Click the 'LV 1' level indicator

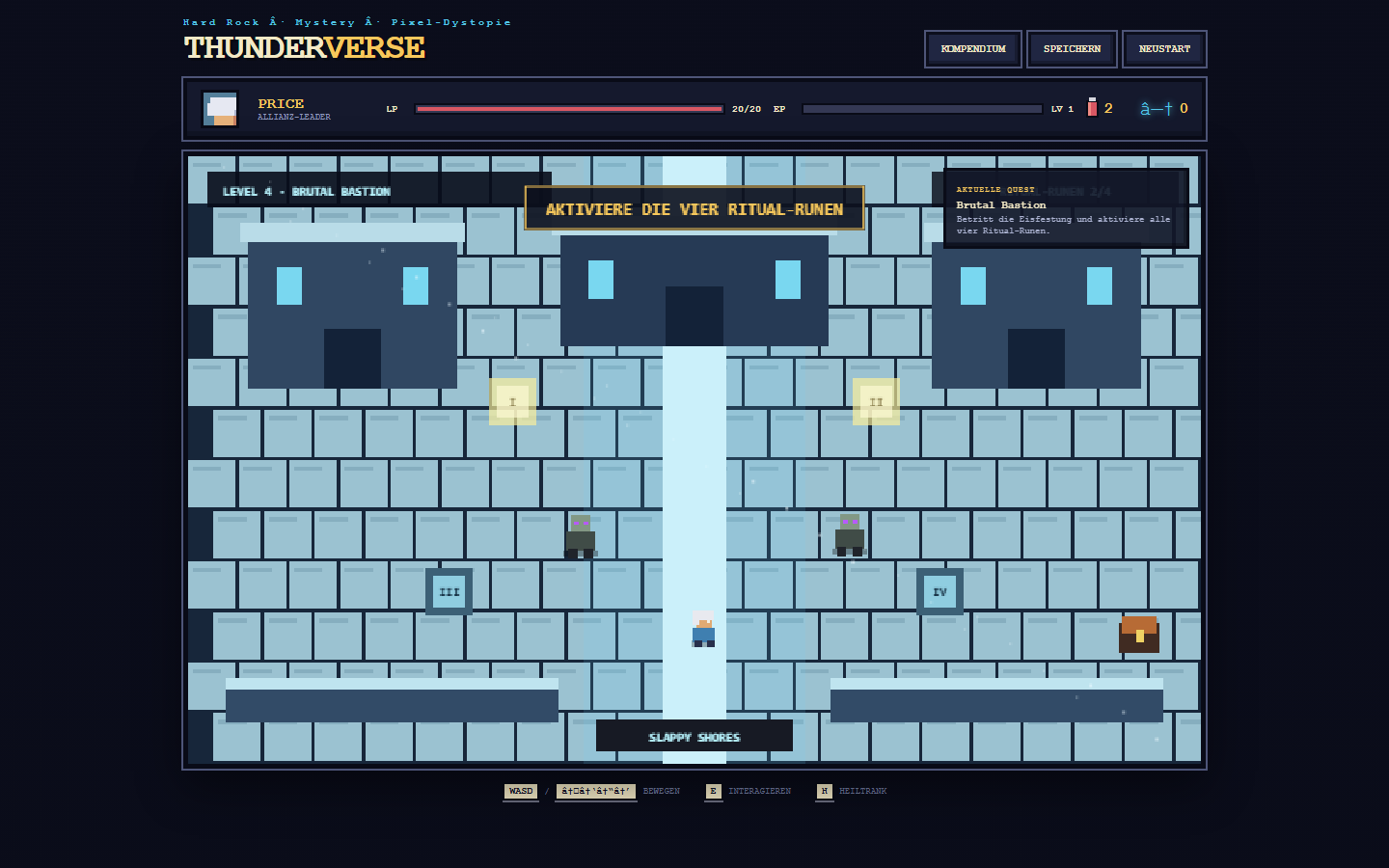(x=1062, y=109)
